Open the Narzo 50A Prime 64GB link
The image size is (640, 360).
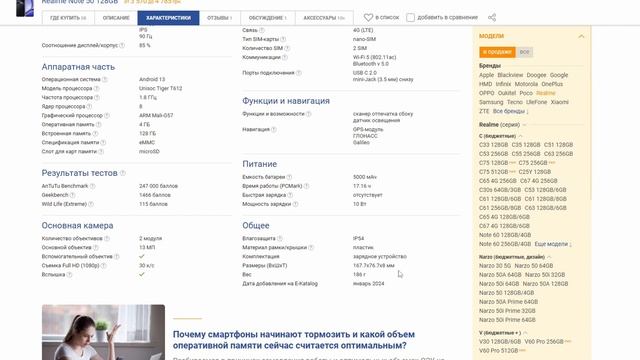pos(509,302)
